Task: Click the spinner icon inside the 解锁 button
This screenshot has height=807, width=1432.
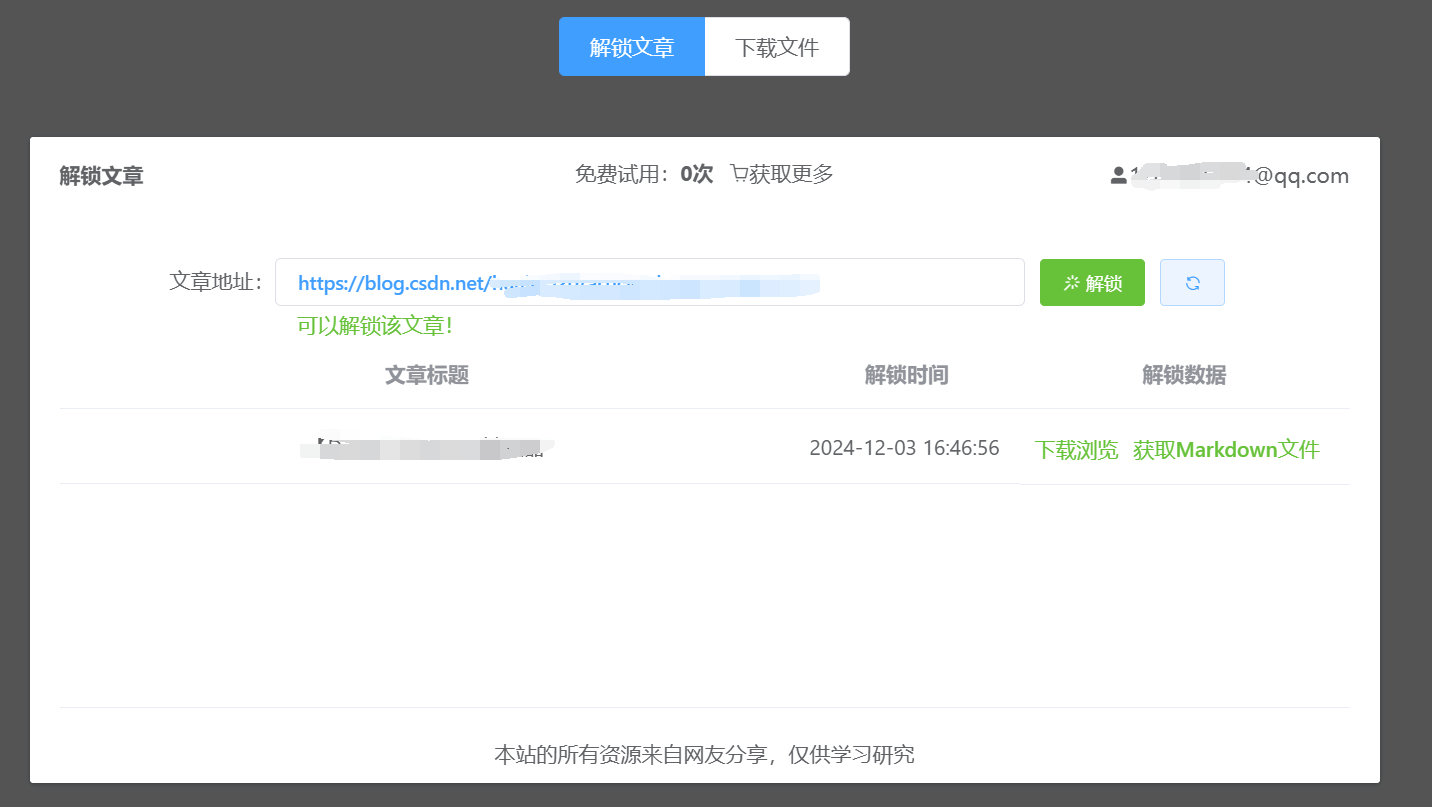Action: click(1070, 282)
